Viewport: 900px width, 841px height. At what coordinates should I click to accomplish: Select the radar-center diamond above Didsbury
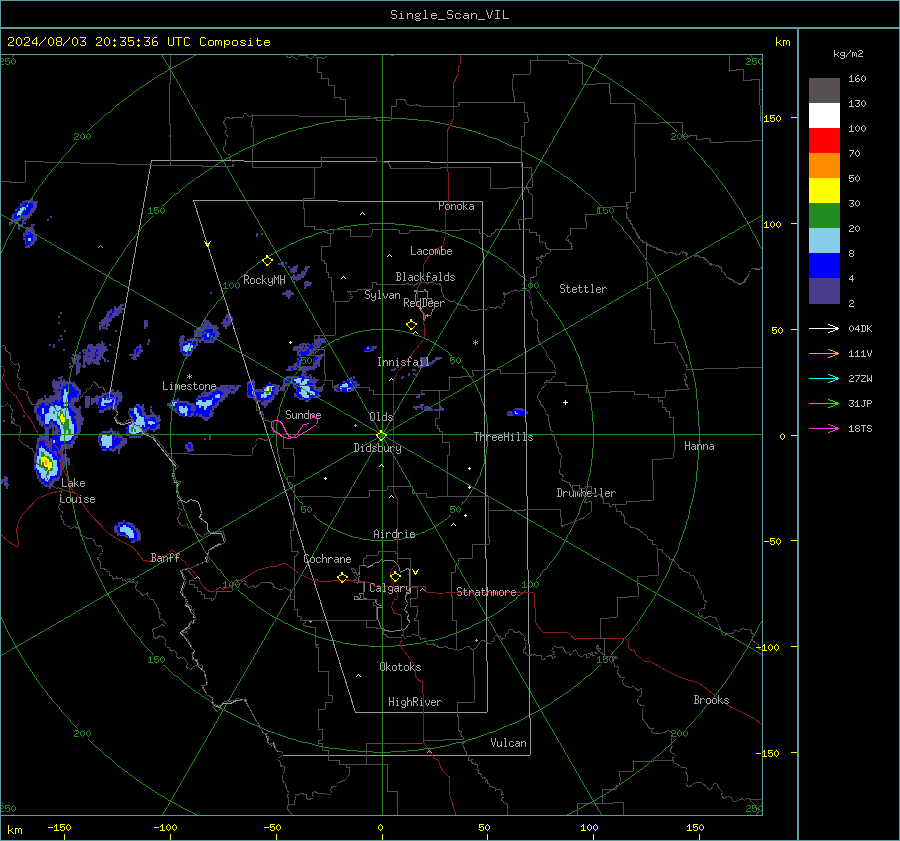tap(382, 435)
